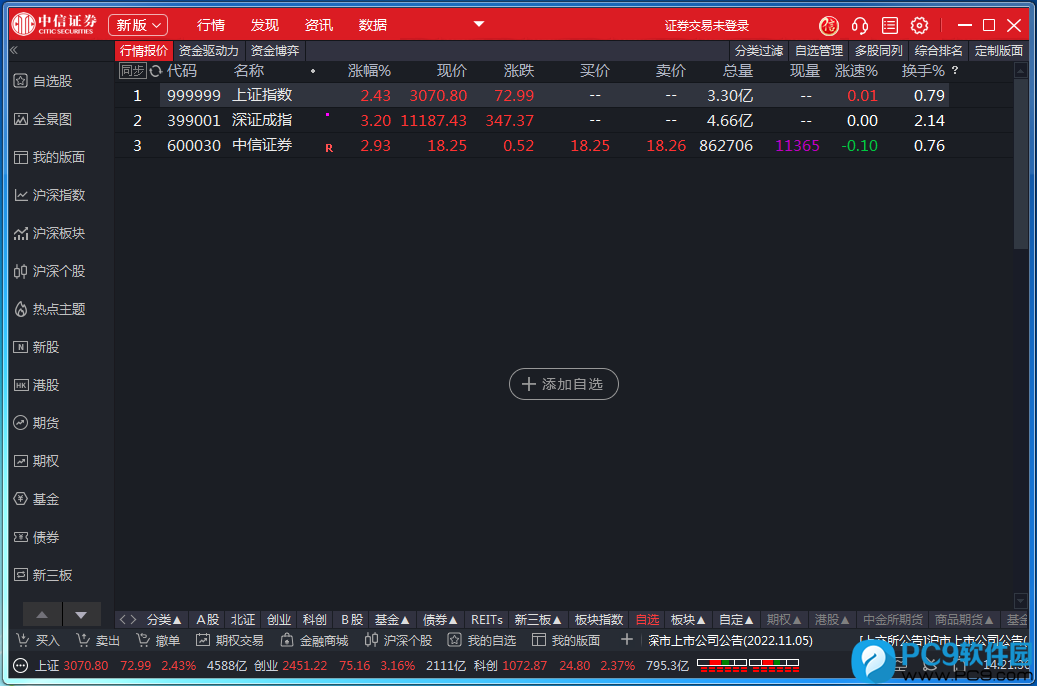Expand the top menu dropdown triangle

479,24
